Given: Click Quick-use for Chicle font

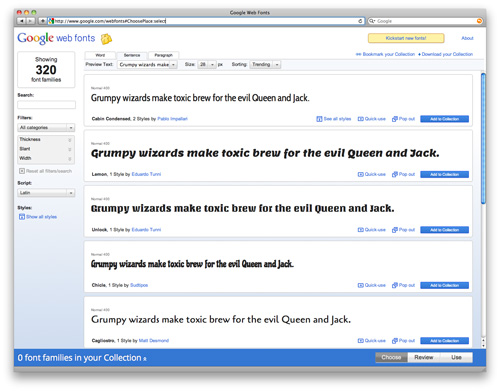Looking at the screenshot, I should pyautogui.click(x=372, y=285).
